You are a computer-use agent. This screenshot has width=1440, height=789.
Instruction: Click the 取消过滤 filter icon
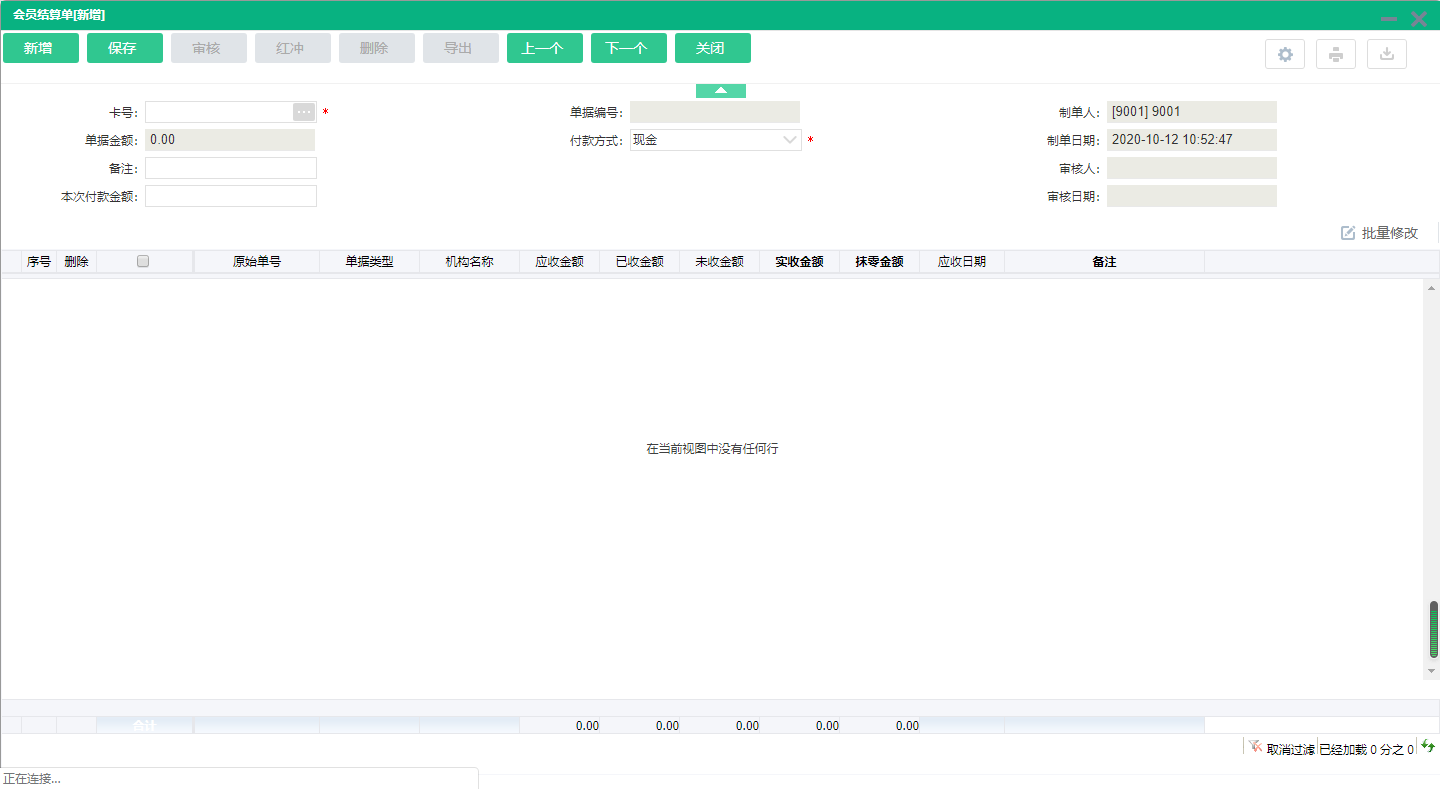(x=1255, y=747)
